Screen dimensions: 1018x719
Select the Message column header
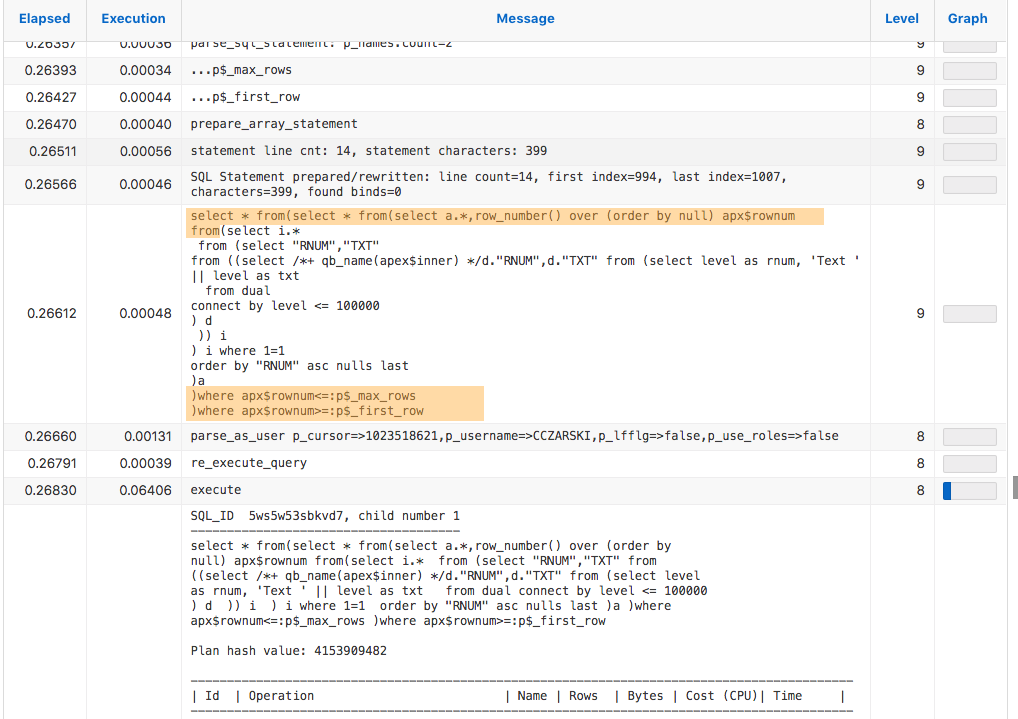(525, 19)
